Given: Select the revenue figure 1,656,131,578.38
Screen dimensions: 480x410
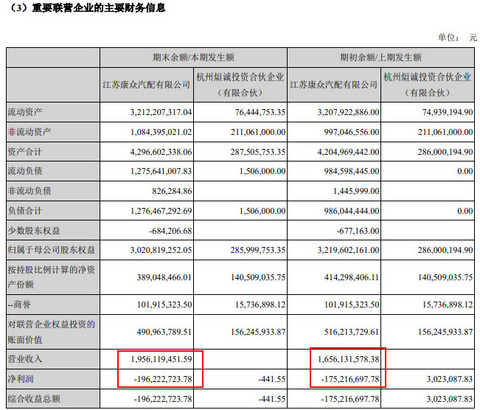Looking at the screenshot, I should coord(349,359).
